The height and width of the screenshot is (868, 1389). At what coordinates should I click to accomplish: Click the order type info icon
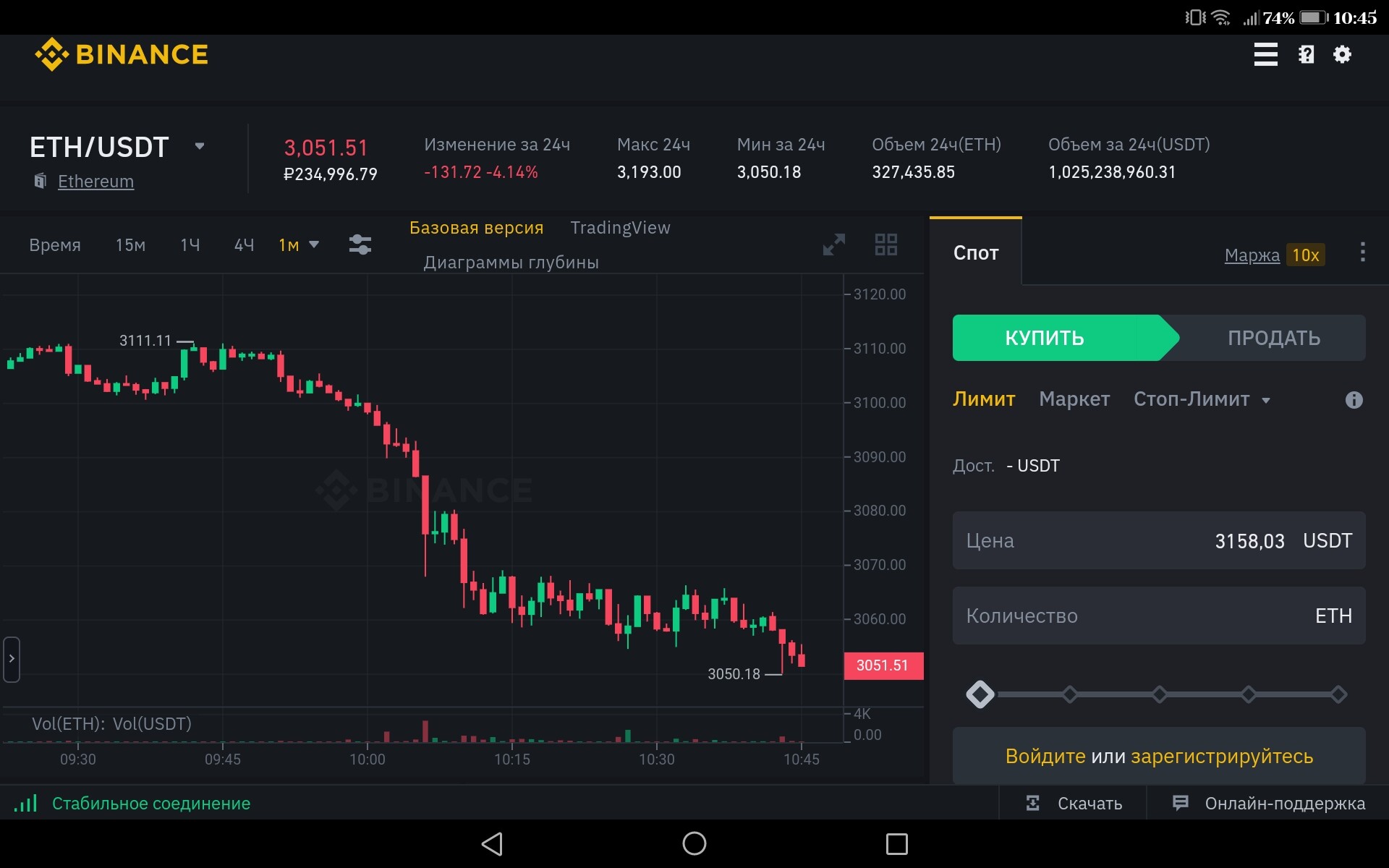point(1354,400)
